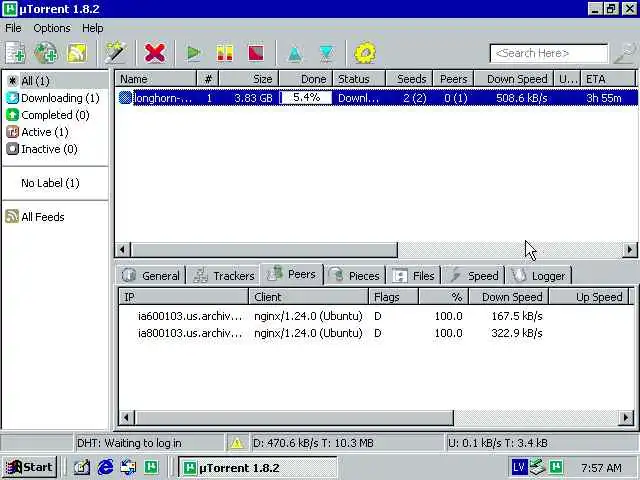Click the yellow warning icon in status bar
This screenshot has height=480, width=640.
click(x=237, y=443)
